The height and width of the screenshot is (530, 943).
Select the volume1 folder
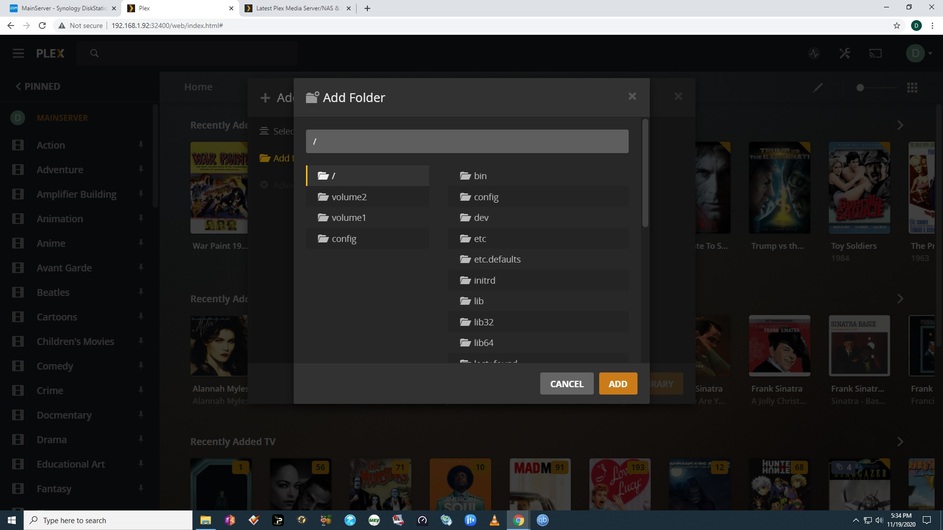tap(367, 217)
